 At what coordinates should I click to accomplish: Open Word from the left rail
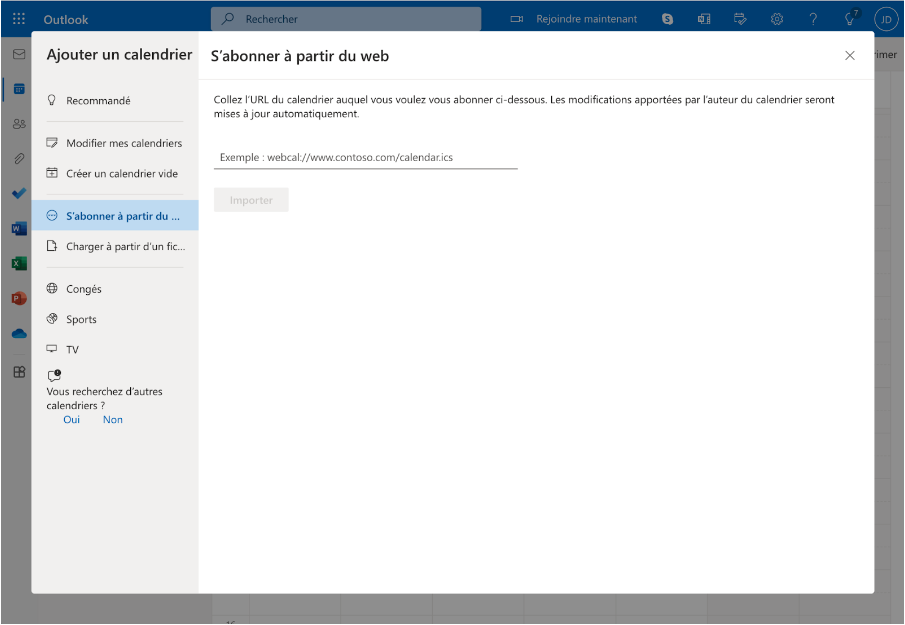pos(19,229)
